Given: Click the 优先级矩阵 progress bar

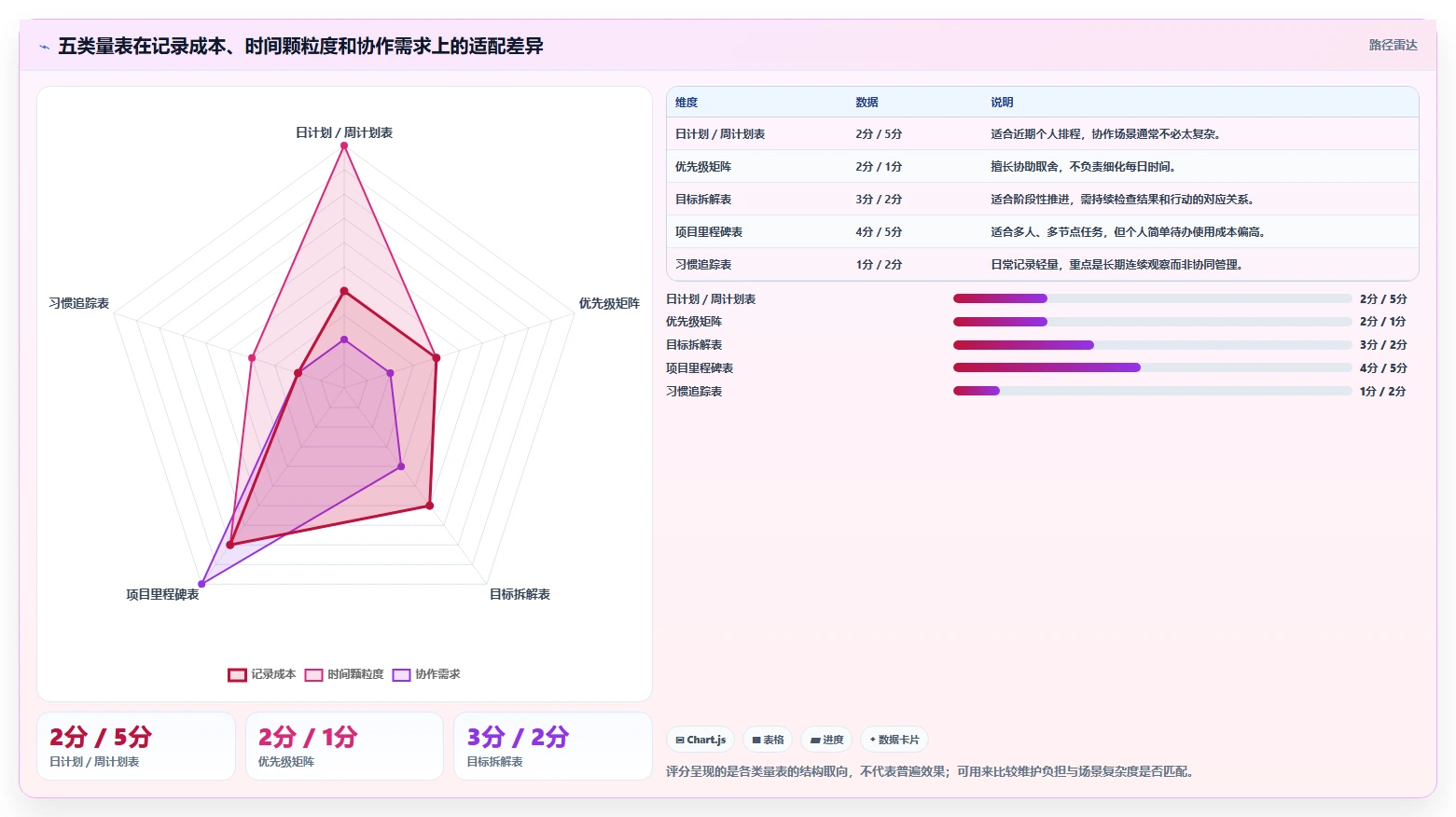Looking at the screenshot, I should tap(1152, 322).
